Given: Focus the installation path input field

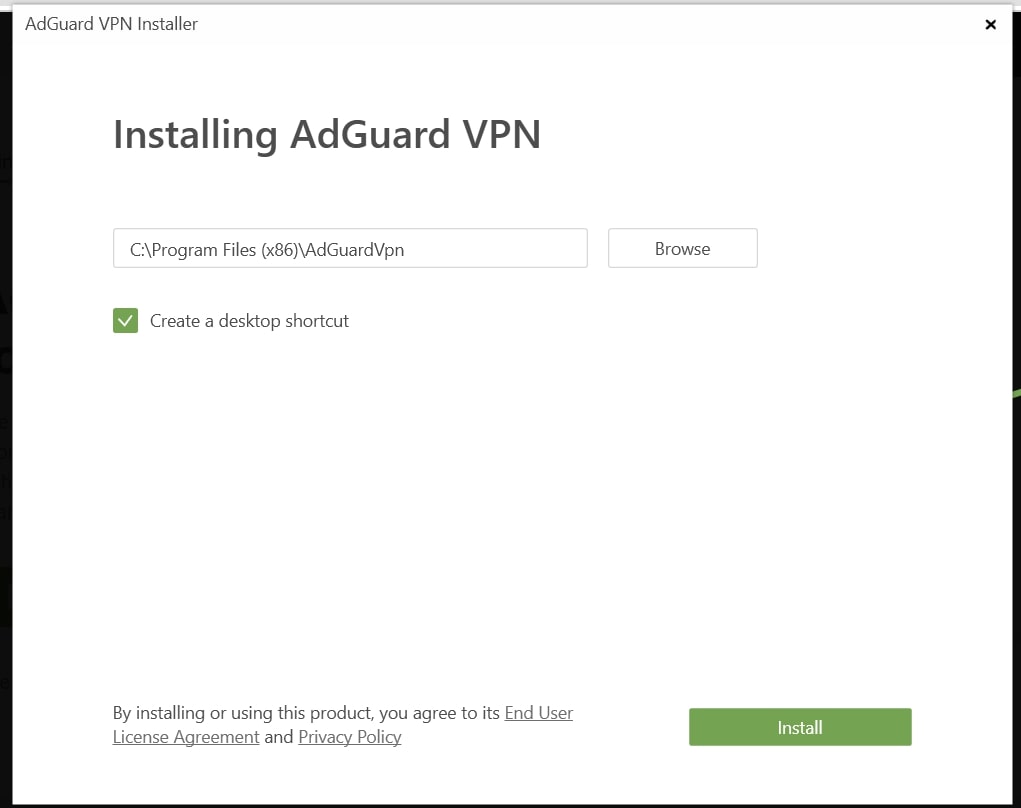Looking at the screenshot, I should [x=350, y=249].
